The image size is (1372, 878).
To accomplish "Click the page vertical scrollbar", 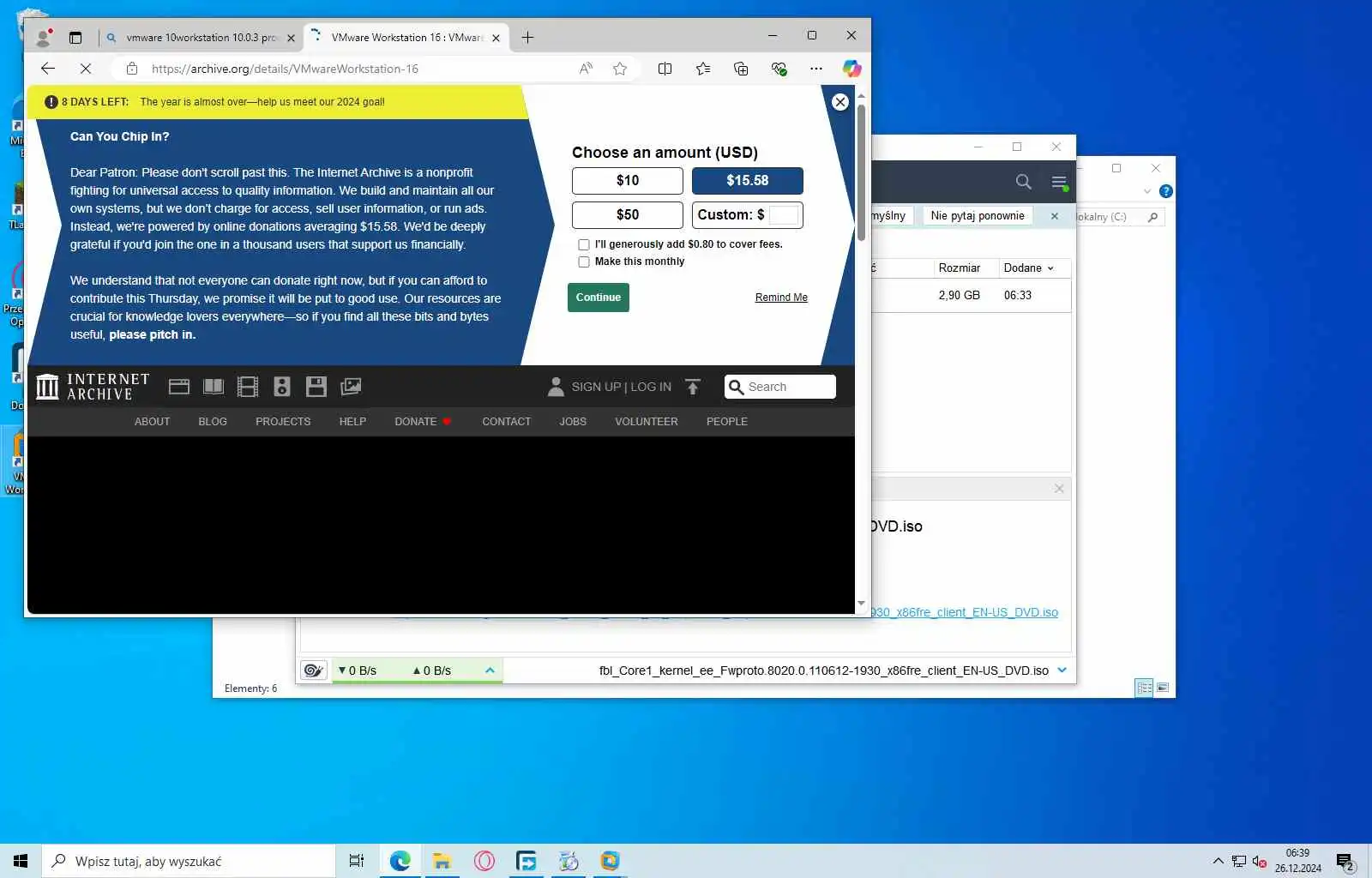I will pos(861,171).
